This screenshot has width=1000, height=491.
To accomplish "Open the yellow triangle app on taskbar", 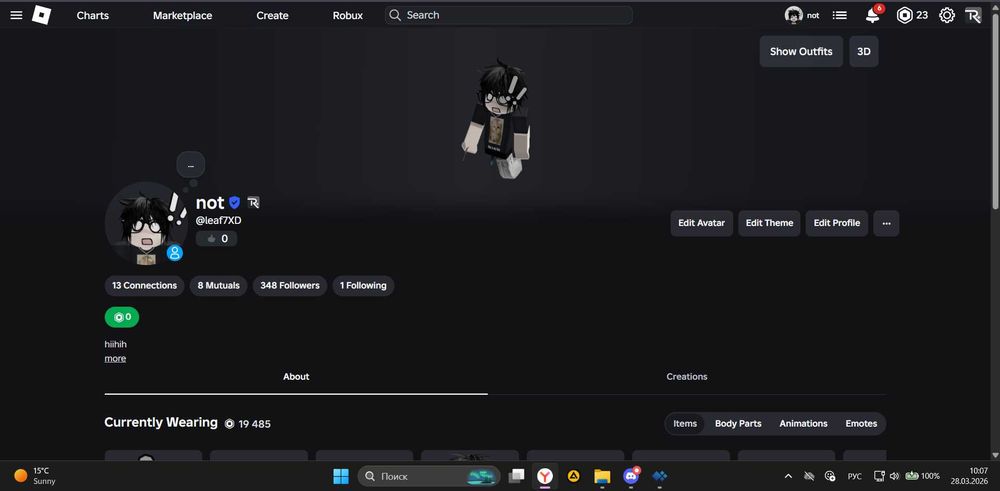I will 573,476.
